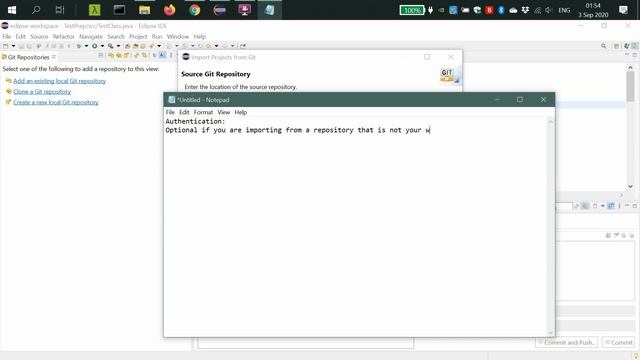Image resolution: width=640 pixels, height=360 pixels.
Task: Open the New button dropdown arrow in Eclipse
Action: point(13,46)
